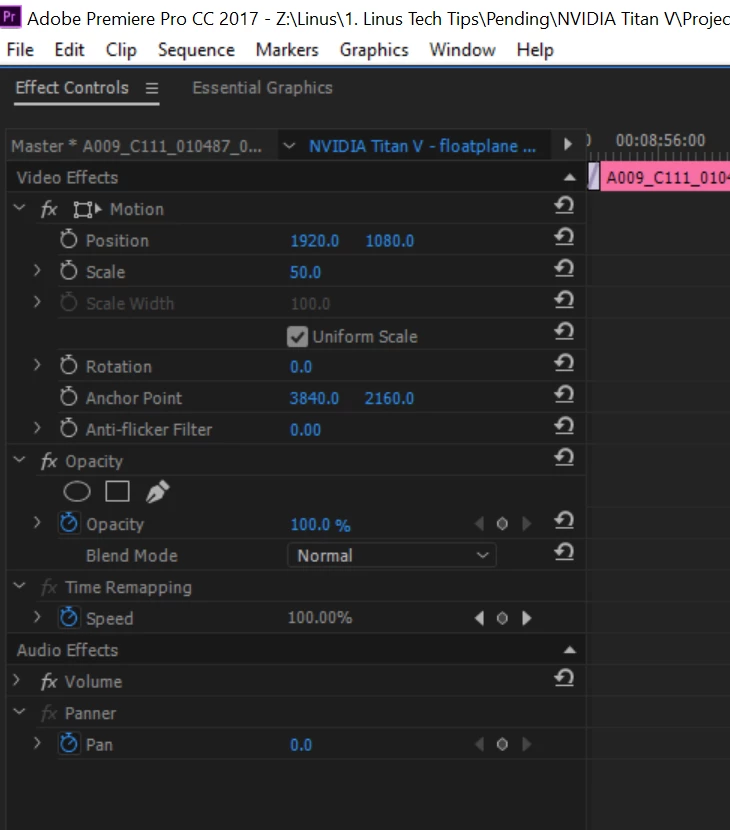Reset the Scale Width parameter
Viewport: 730px width, 830px height.
pyautogui.click(x=564, y=300)
